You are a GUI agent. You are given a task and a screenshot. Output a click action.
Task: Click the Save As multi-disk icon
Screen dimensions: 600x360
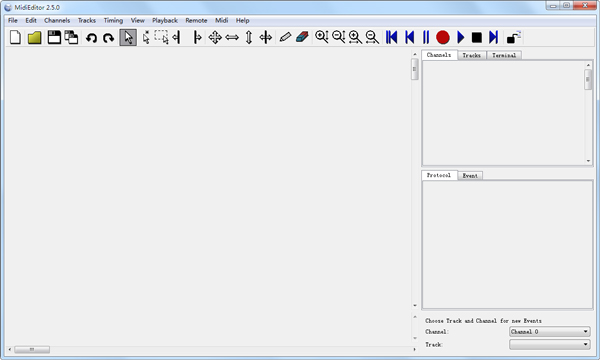point(71,37)
